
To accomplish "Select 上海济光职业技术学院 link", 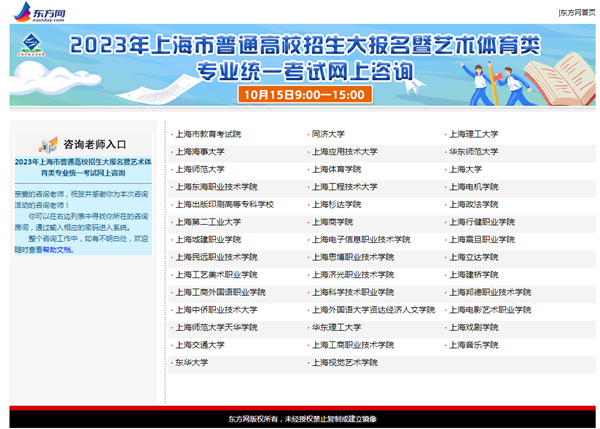I will 353,275.
